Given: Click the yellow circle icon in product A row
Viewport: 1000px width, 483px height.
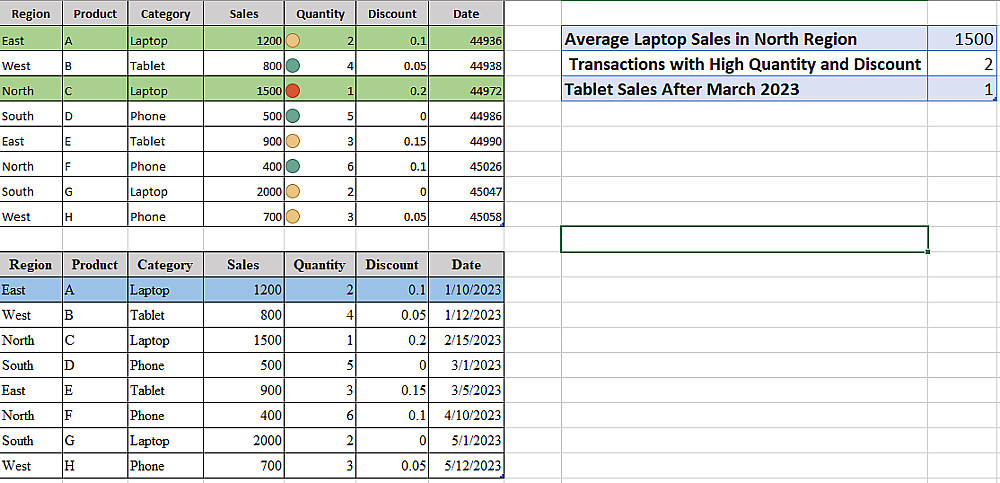Looking at the screenshot, I should point(293,41).
